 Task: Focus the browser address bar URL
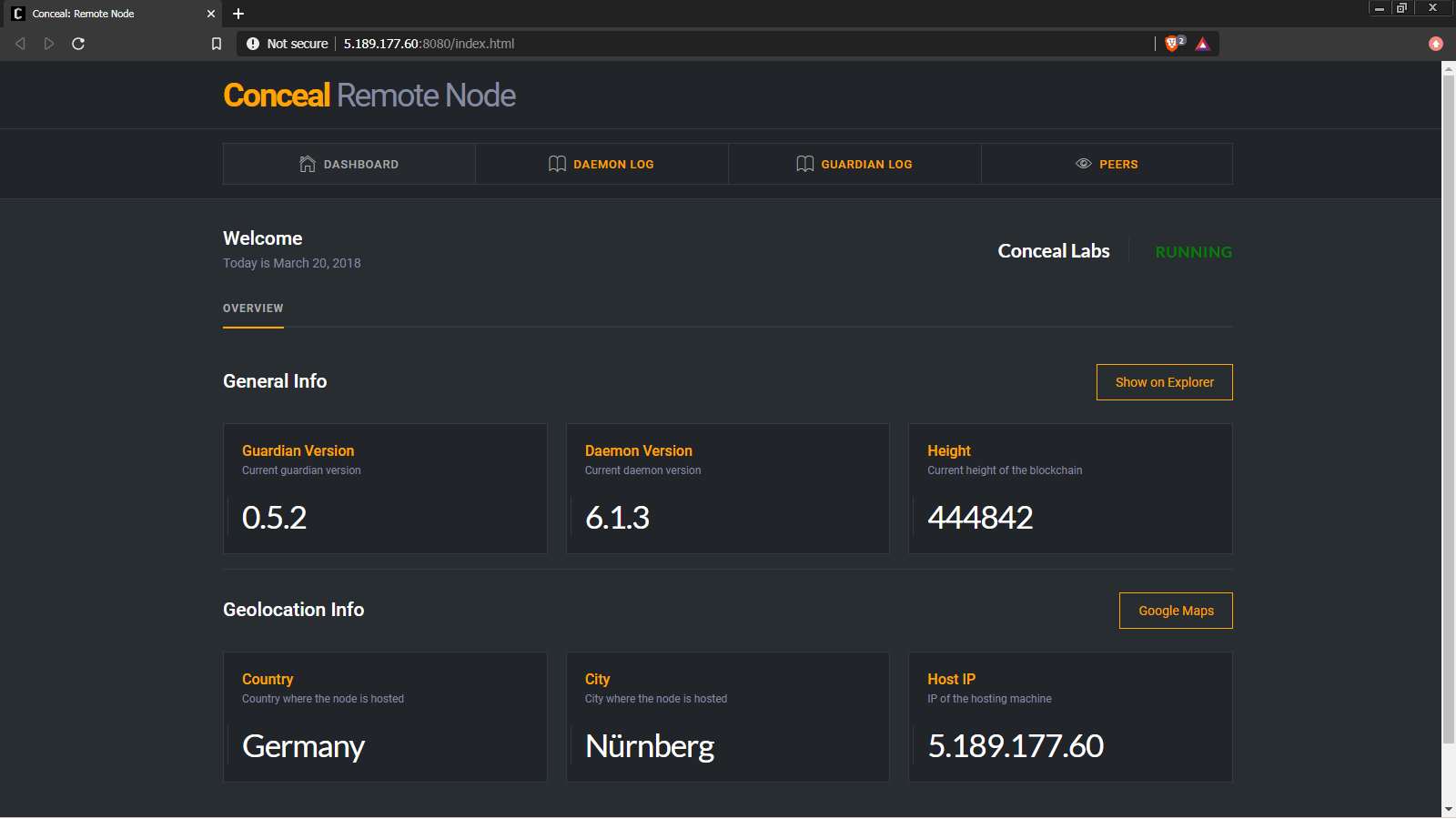click(637, 44)
